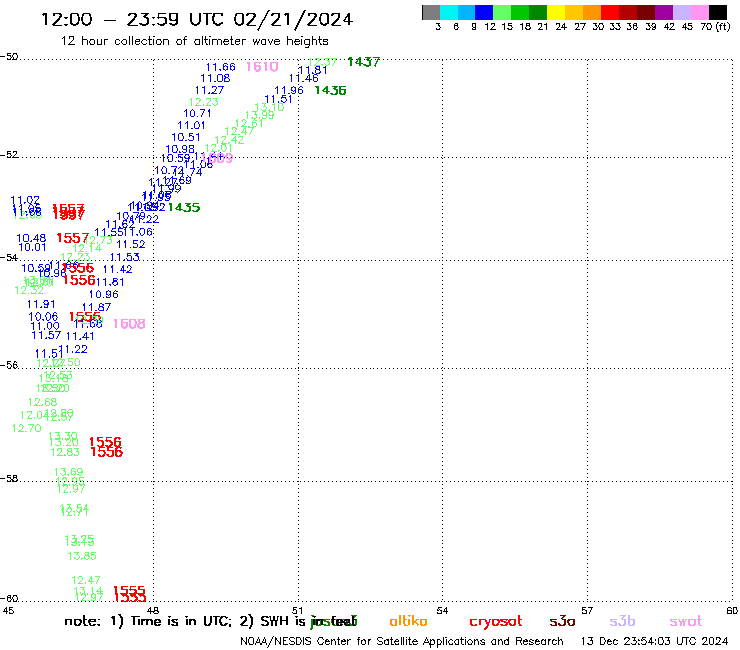Click the green '1437' time label

point(363,62)
